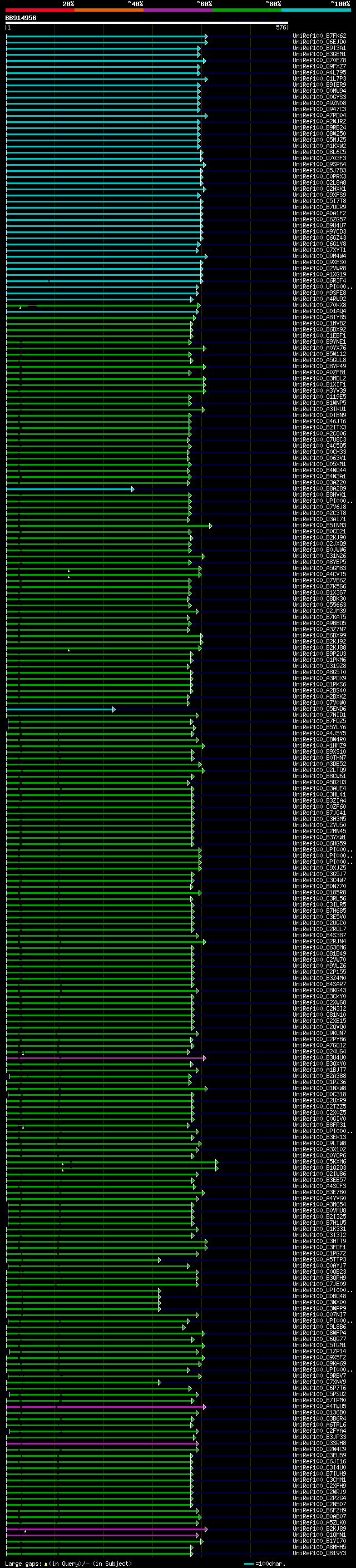Click the purple ~60% identity scale segment
356x1568 pixels.
(x=179, y=11)
